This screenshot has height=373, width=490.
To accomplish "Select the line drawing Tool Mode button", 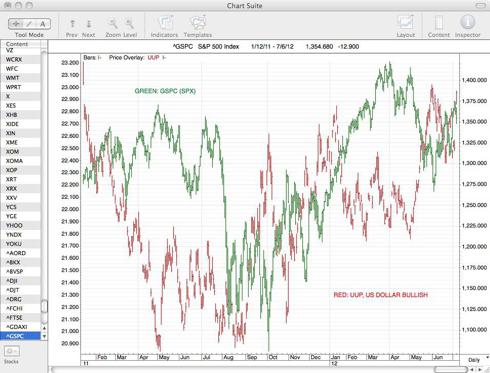I will click(x=29, y=24).
